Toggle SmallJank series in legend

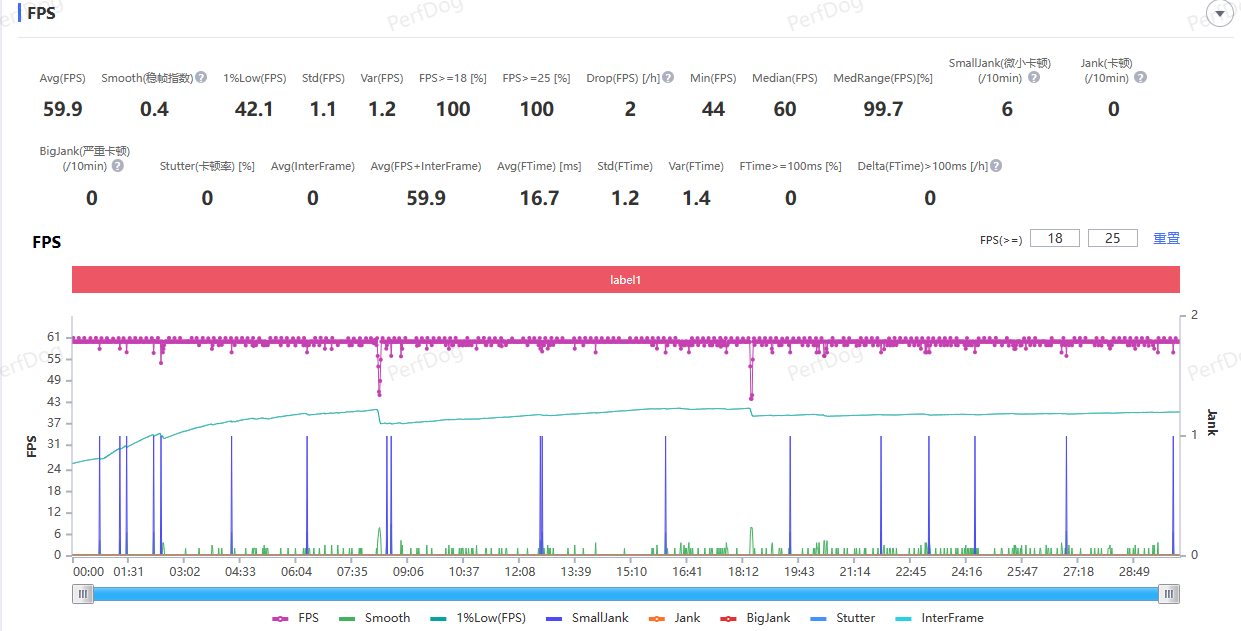coord(587,618)
